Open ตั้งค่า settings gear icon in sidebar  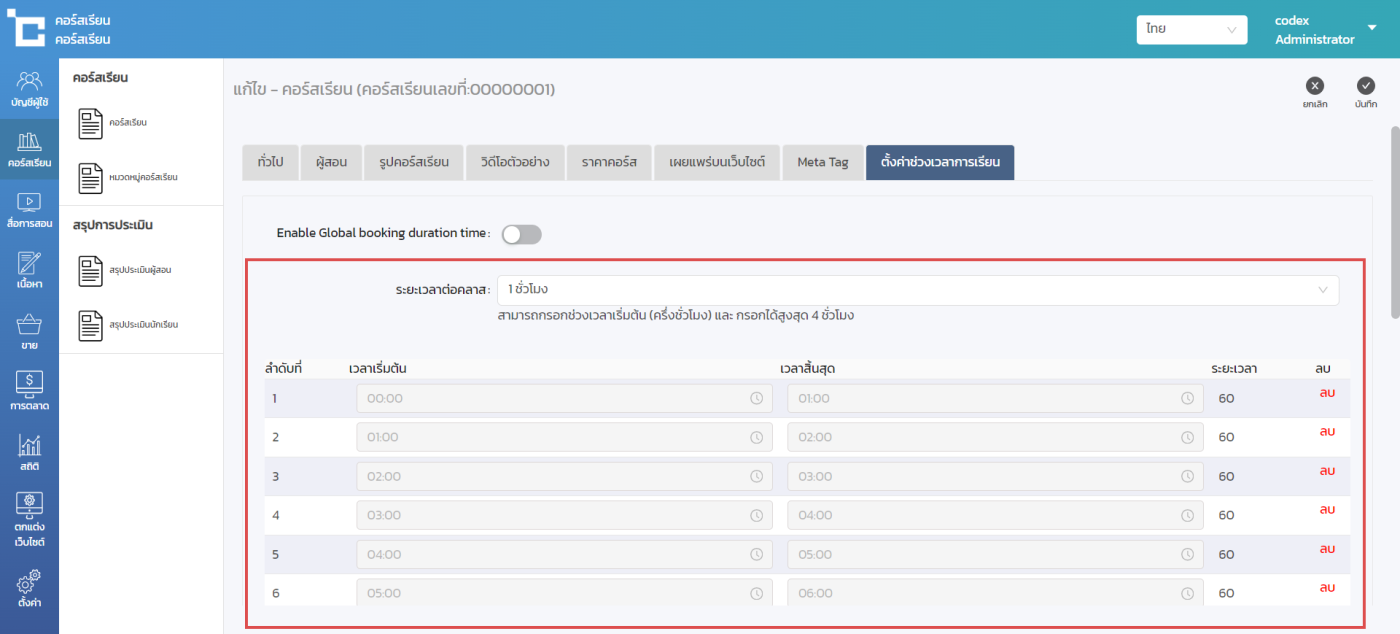29,589
